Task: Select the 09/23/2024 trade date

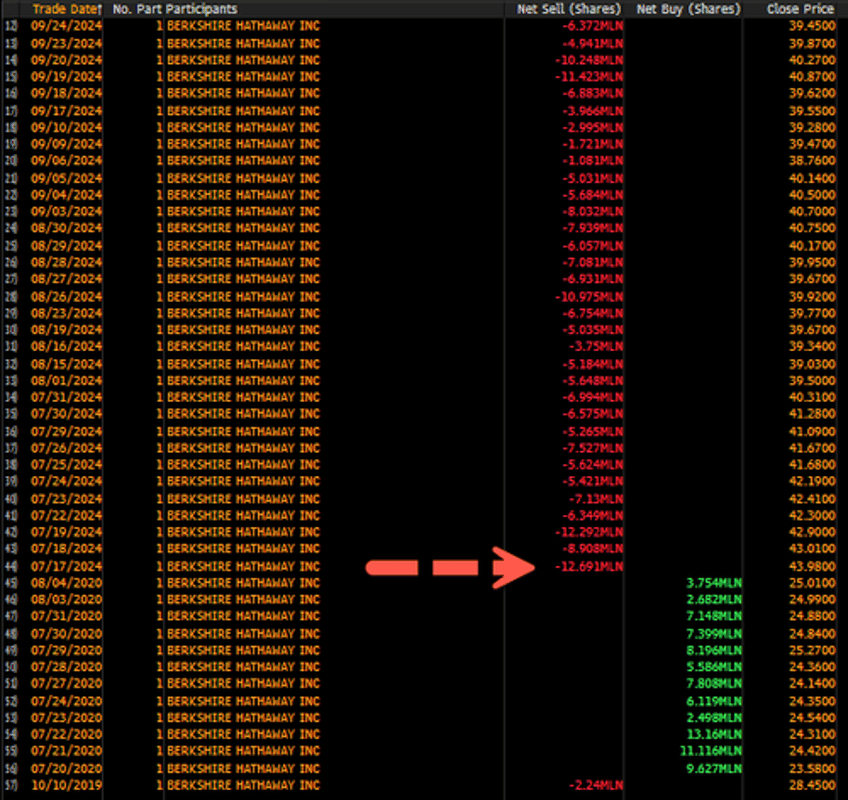Action: pos(67,43)
